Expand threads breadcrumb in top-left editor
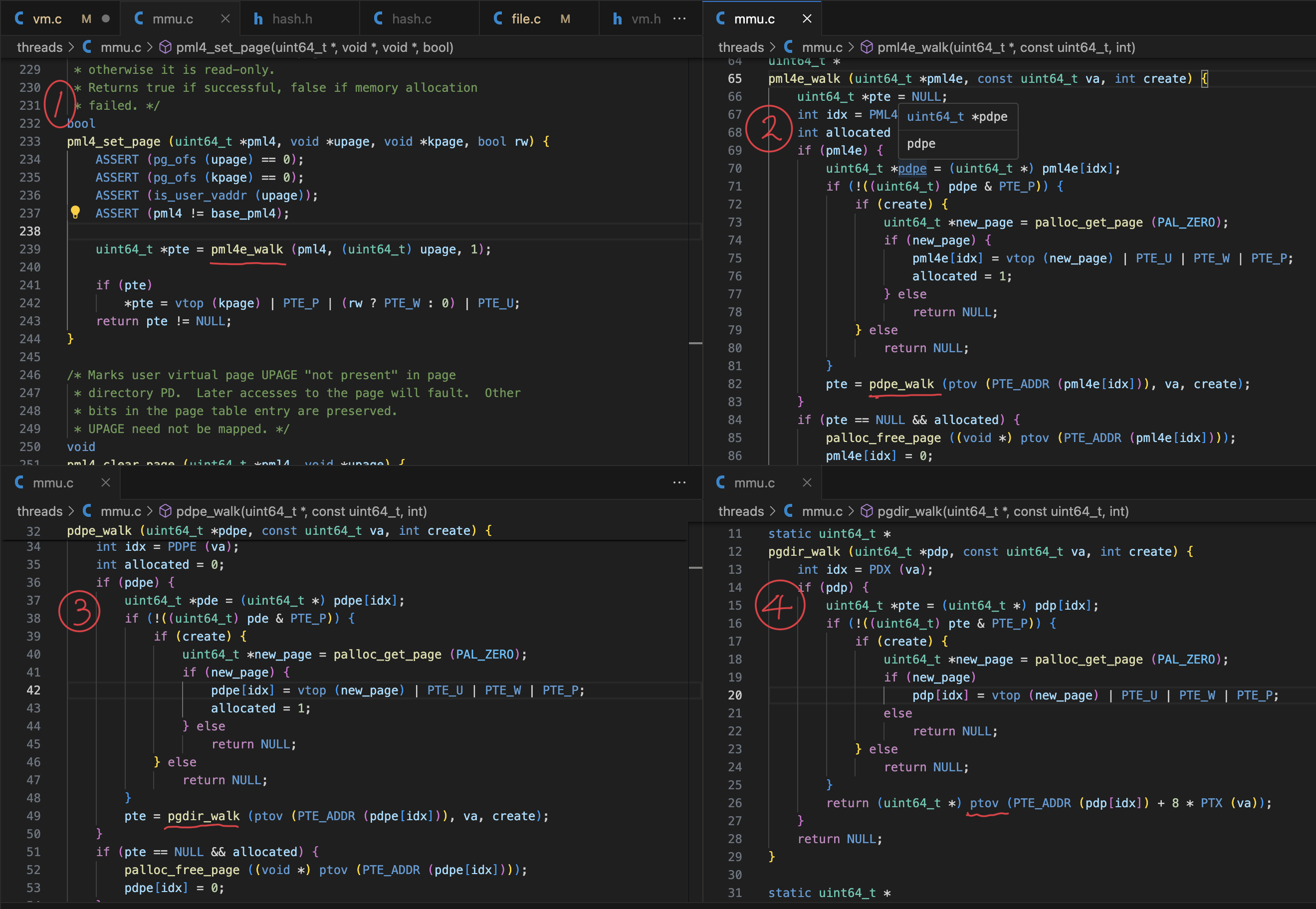Image resolution: width=1316 pixels, height=909 pixels. [39, 47]
